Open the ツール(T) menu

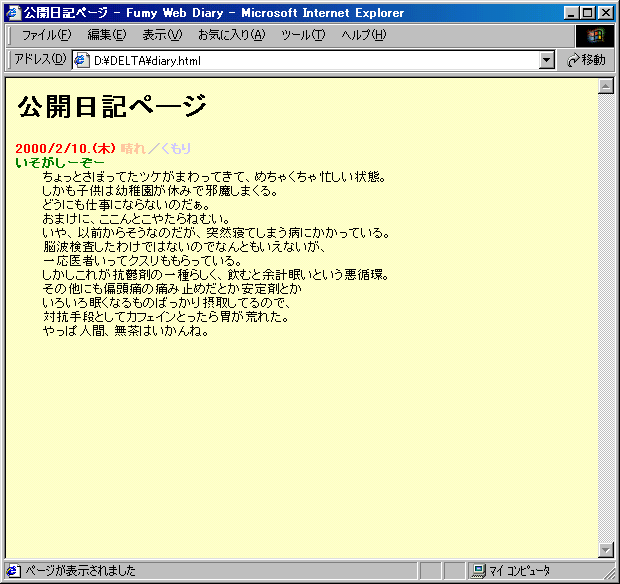coord(303,35)
